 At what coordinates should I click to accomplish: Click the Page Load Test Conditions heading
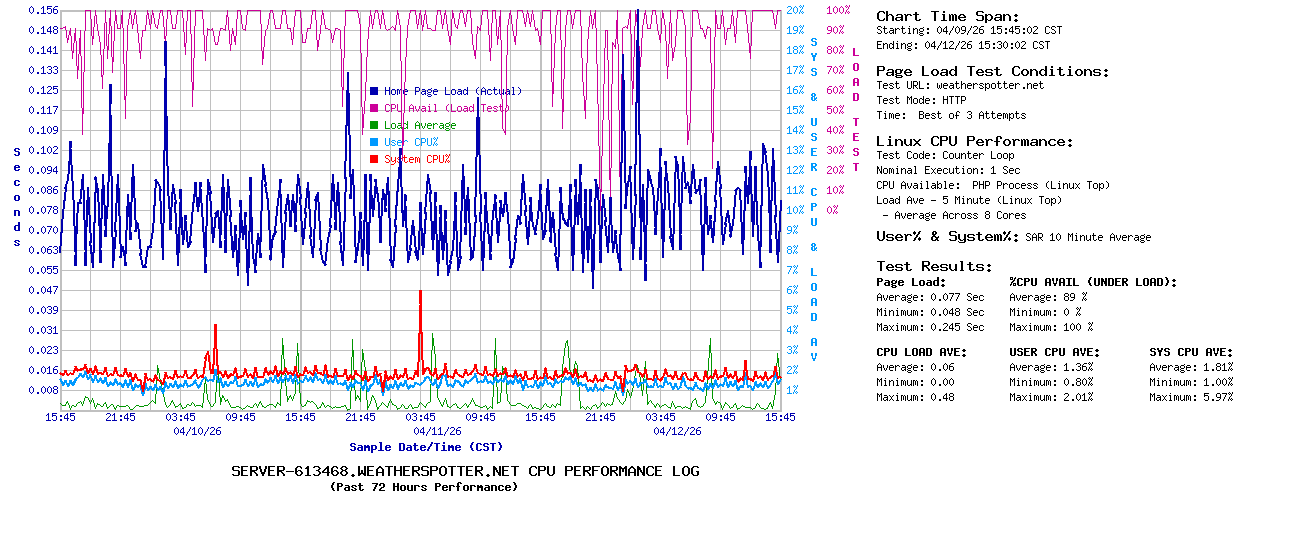[992, 71]
